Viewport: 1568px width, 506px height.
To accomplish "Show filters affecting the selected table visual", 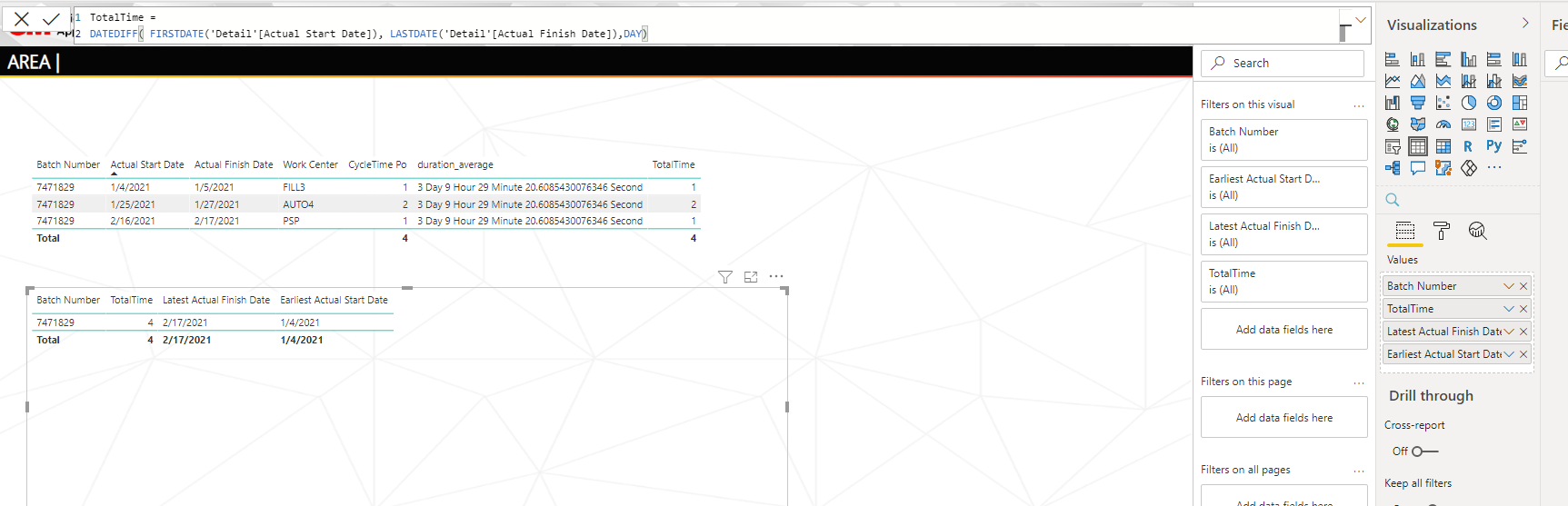I will (724, 277).
